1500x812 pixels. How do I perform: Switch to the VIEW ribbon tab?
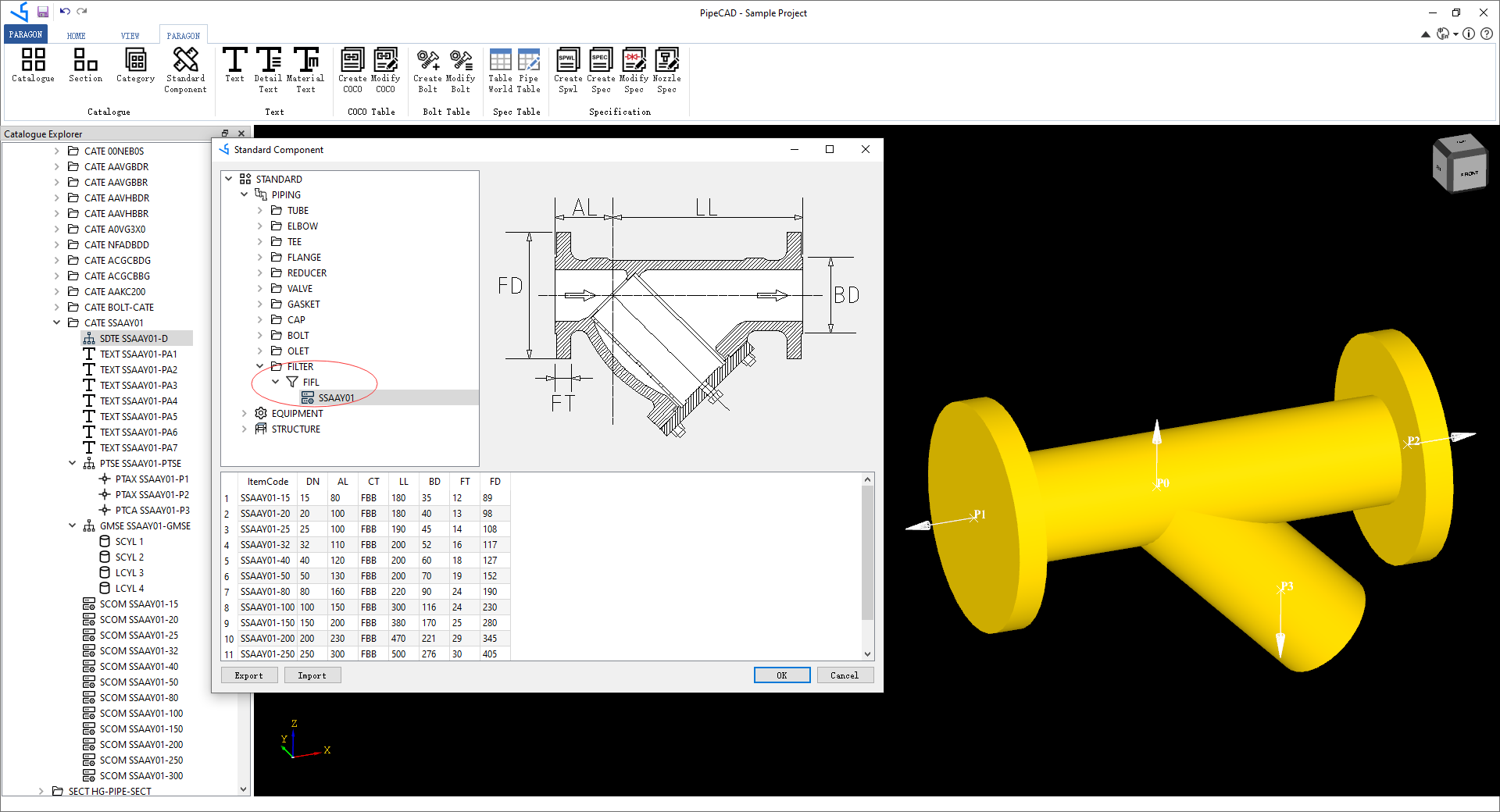(x=130, y=34)
